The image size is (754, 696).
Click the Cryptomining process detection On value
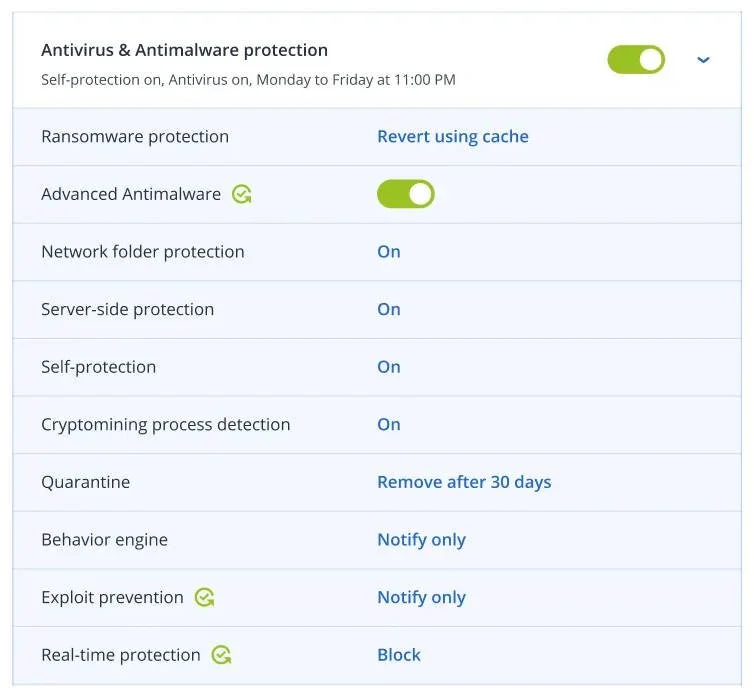pyautogui.click(x=388, y=425)
